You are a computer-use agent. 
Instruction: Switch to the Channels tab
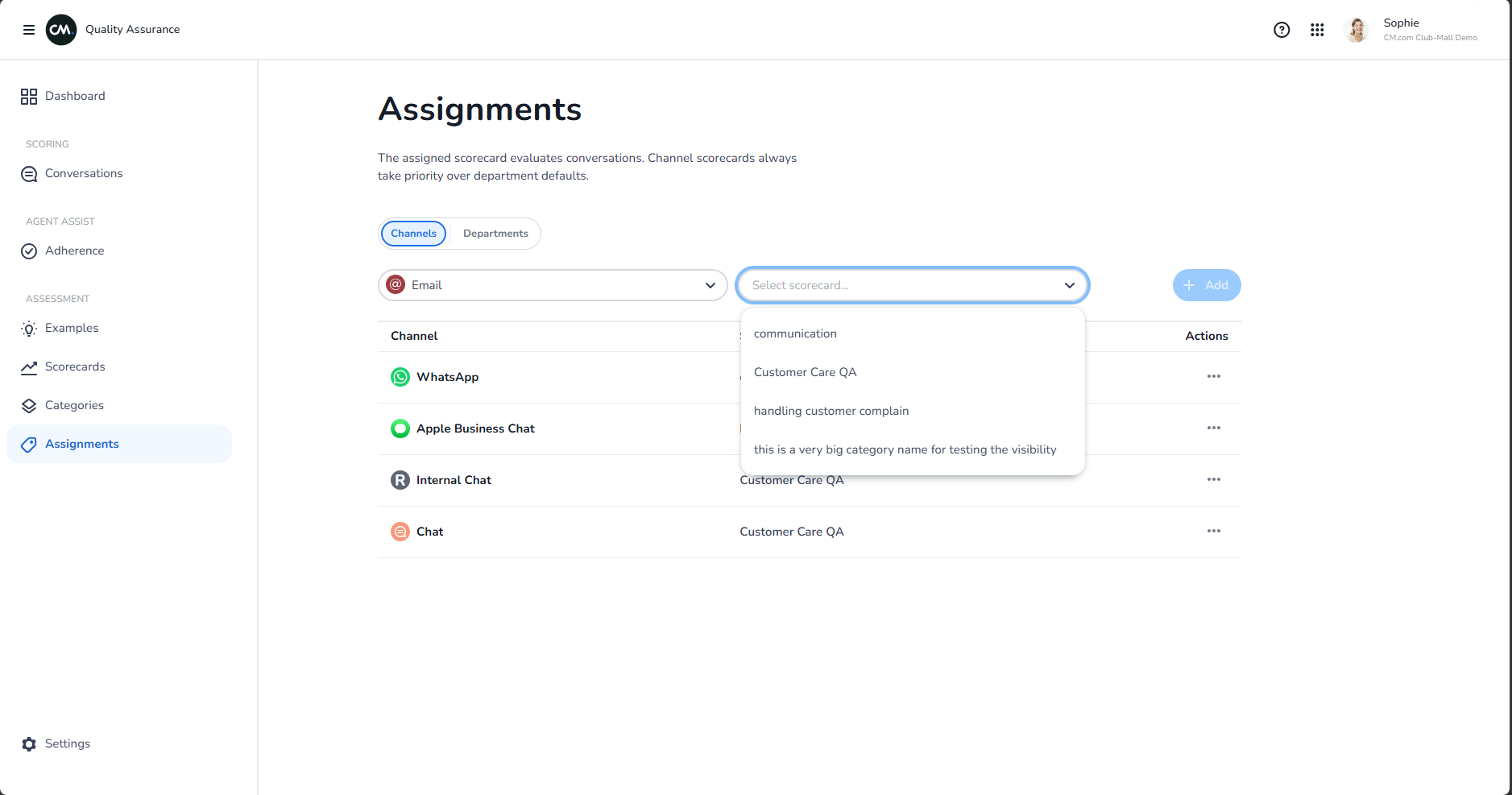click(x=413, y=234)
